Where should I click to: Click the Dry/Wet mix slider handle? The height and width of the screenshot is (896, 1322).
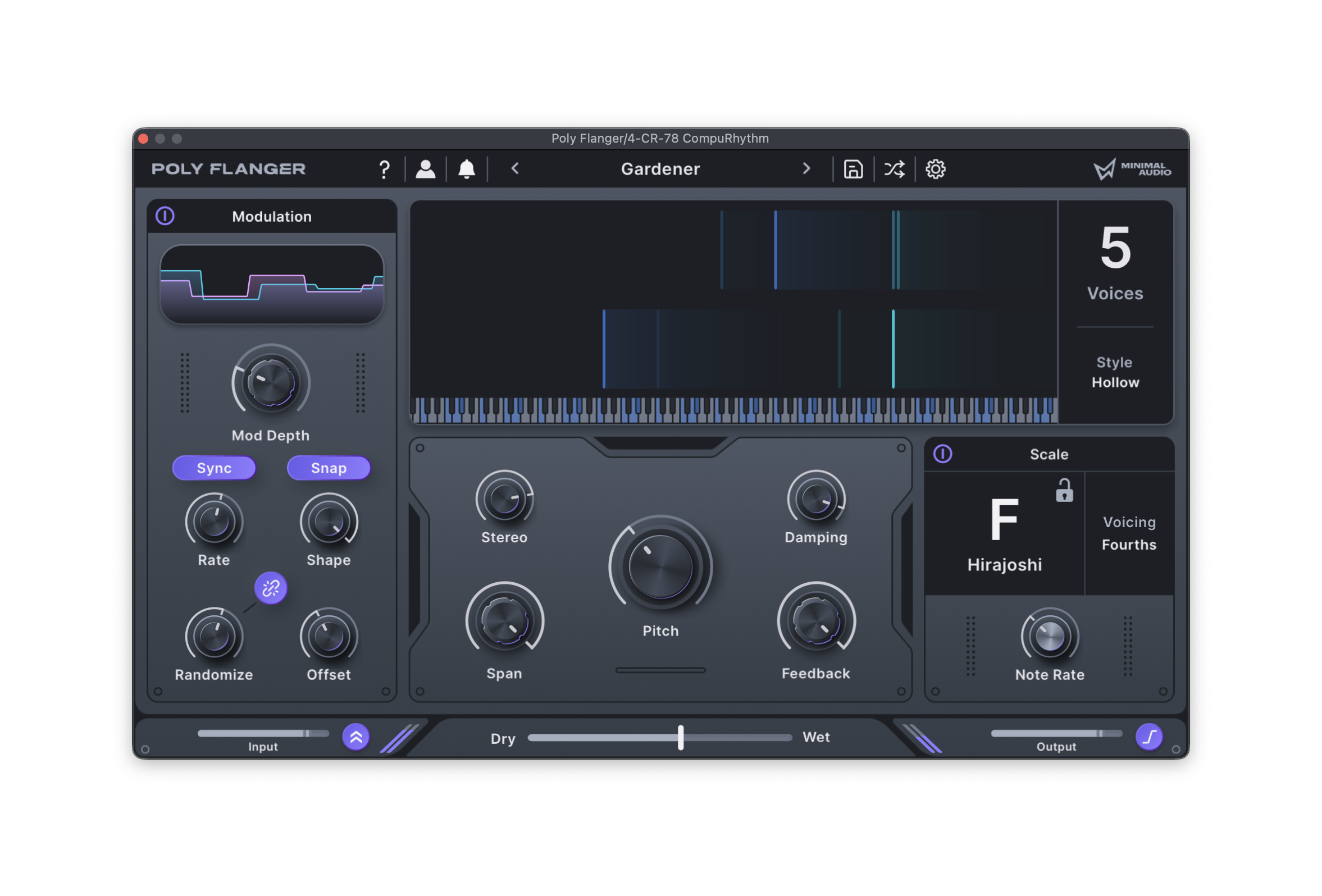pos(680,737)
